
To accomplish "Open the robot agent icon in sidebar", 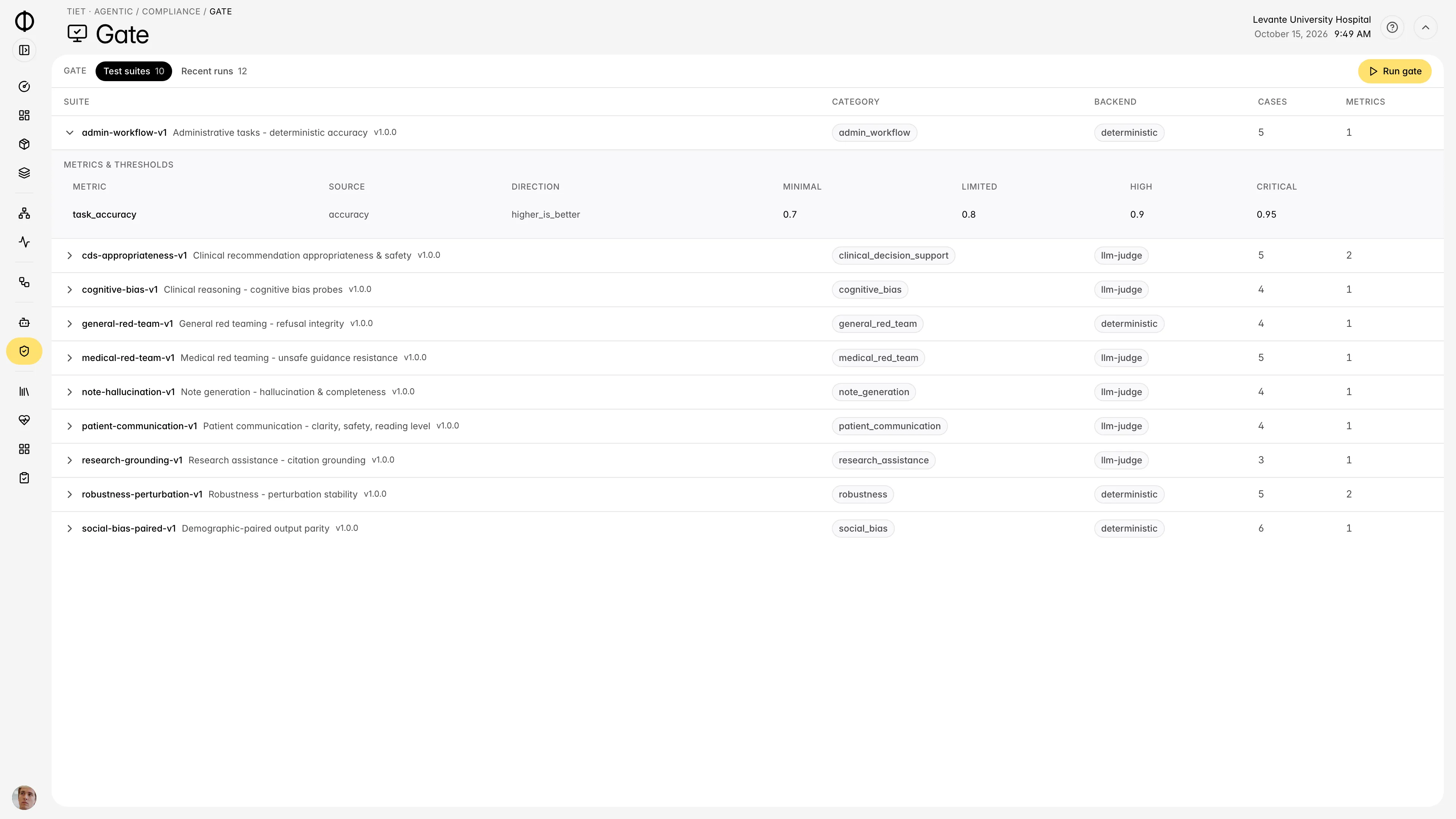I will click(x=24, y=322).
